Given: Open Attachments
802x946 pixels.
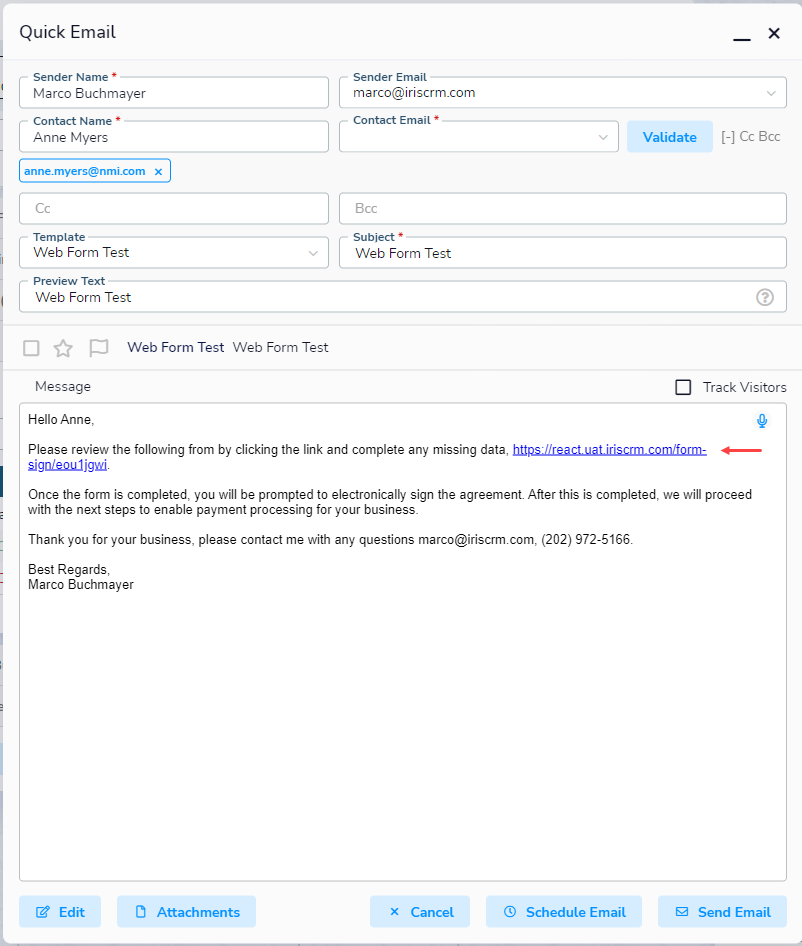Looking at the screenshot, I should coord(186,912).
